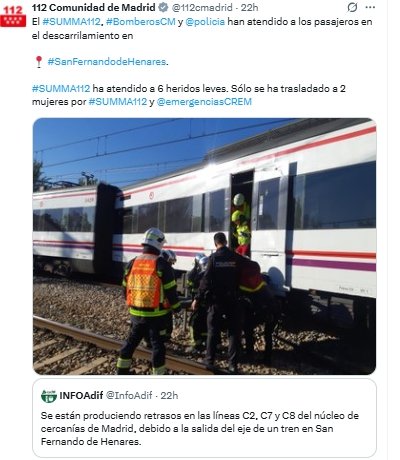Viewport: 400px width, 460px height.
Task: Open the 112 Comunidad de Madrid avatar
Action: [x=13, y=16]
